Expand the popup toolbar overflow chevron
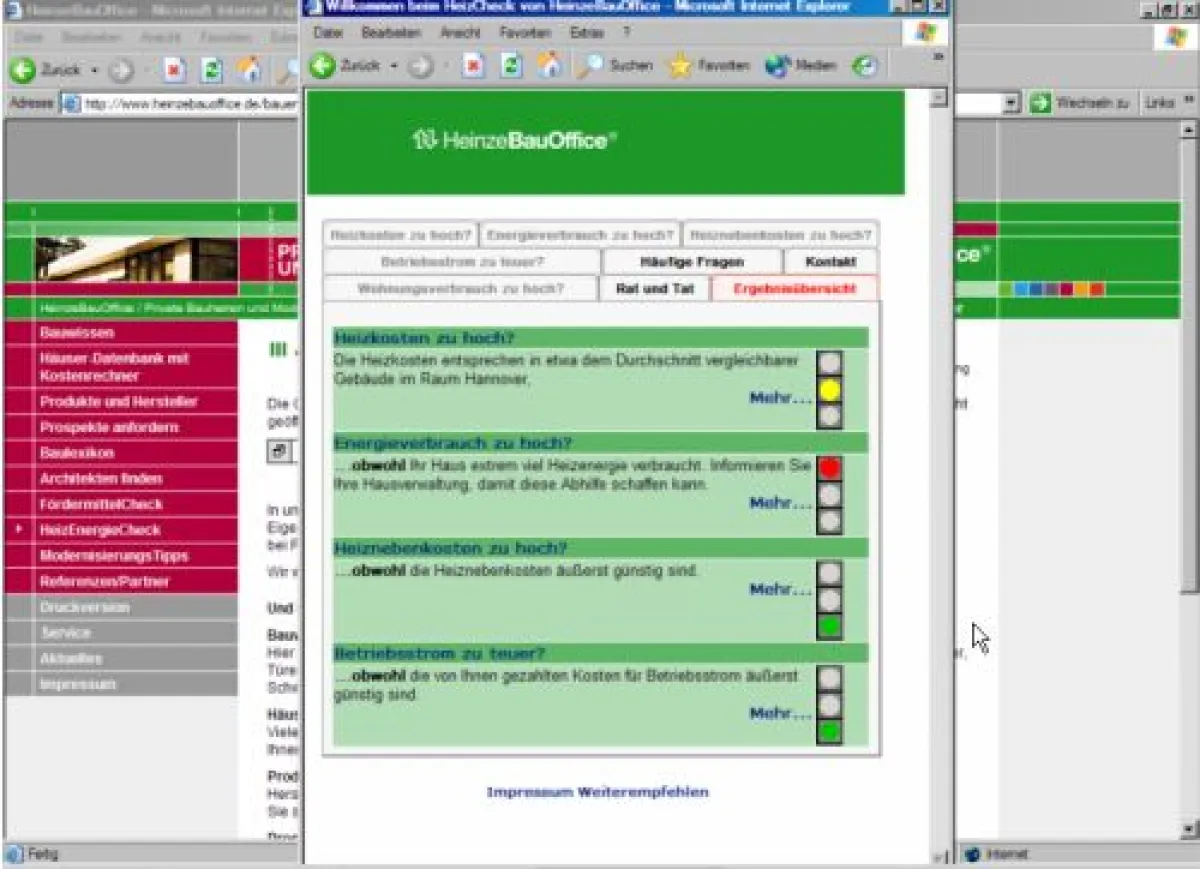The height and width of the screenshot is (869, 1200). pos(938,58)
